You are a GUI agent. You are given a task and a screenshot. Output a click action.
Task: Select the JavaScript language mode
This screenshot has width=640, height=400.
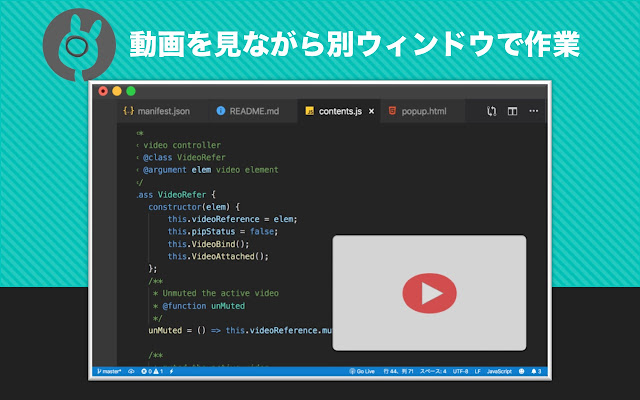(499, 371)
